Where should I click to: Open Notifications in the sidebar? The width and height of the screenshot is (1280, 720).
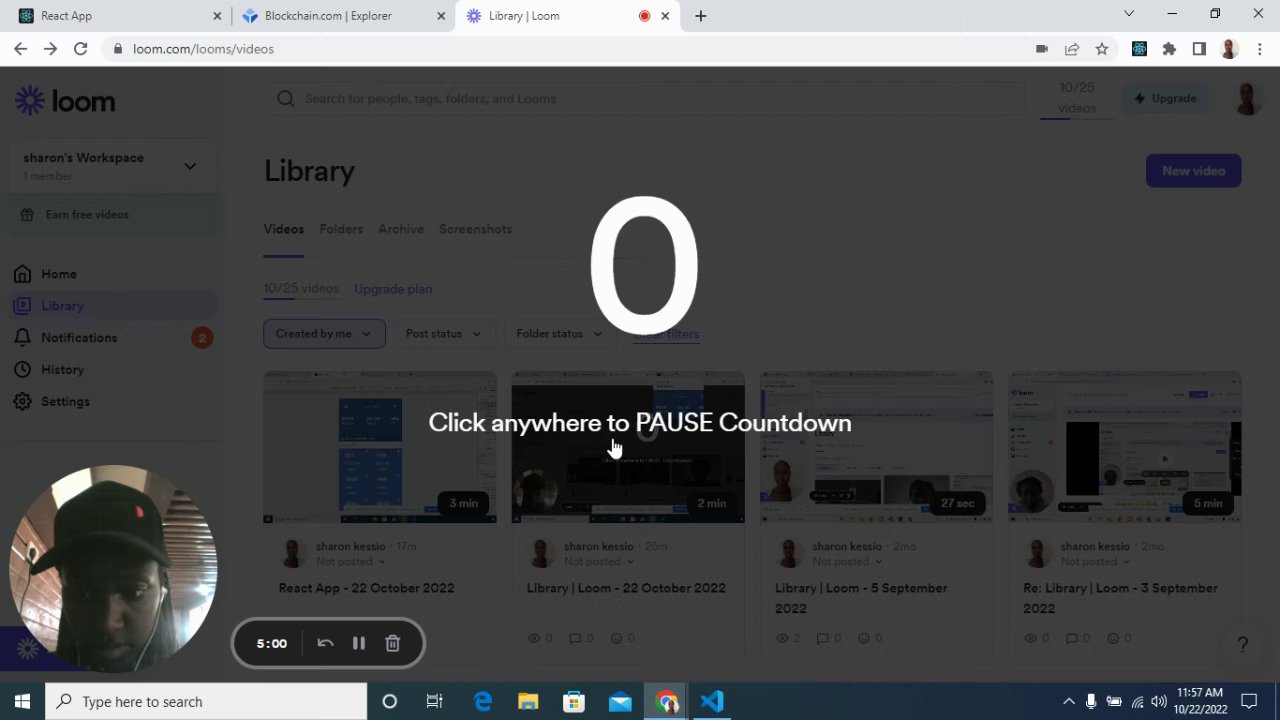(79, 338)
